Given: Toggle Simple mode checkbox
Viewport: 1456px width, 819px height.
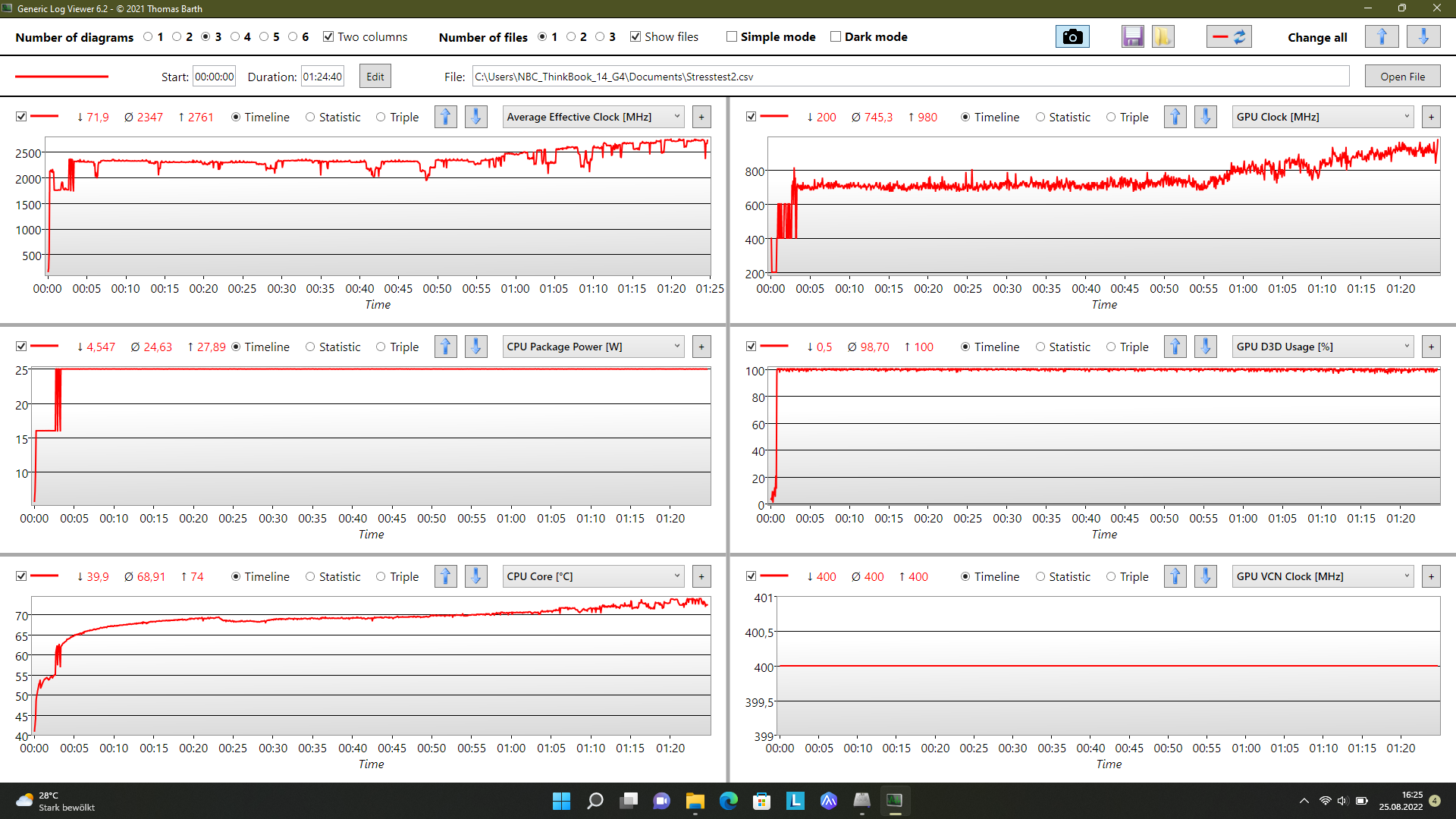Looking at the screenshot, I should pyautogui.click(x=732, y=36).
